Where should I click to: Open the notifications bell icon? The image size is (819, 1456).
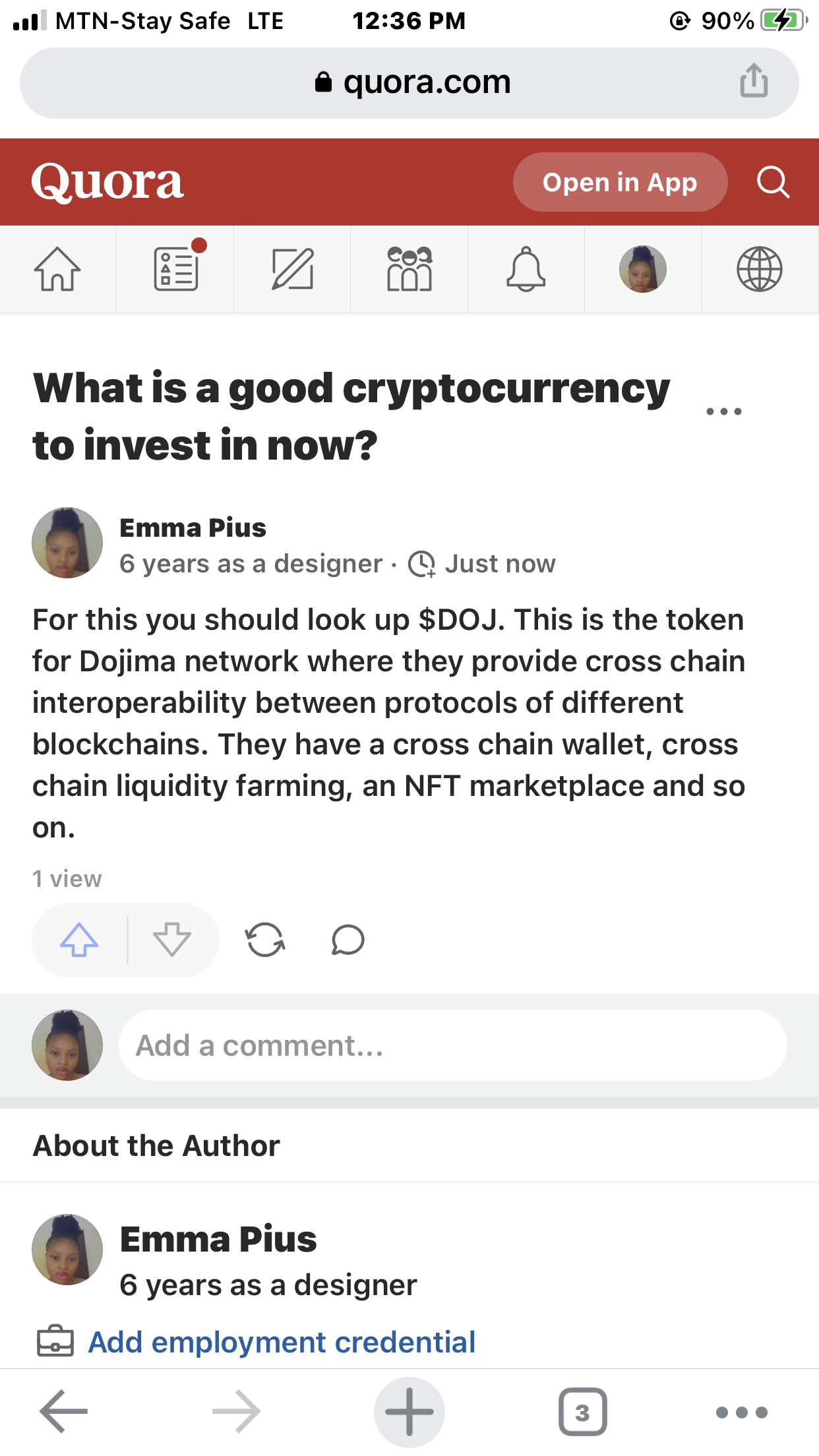(526, 269)
